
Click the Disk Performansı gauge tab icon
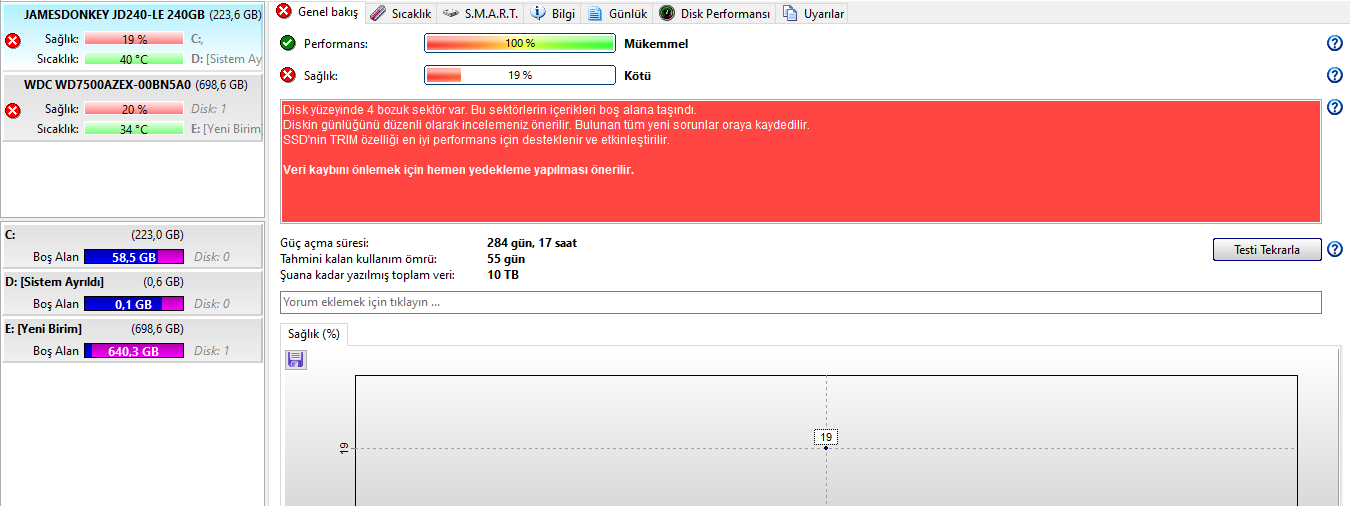tap(666, 13)
